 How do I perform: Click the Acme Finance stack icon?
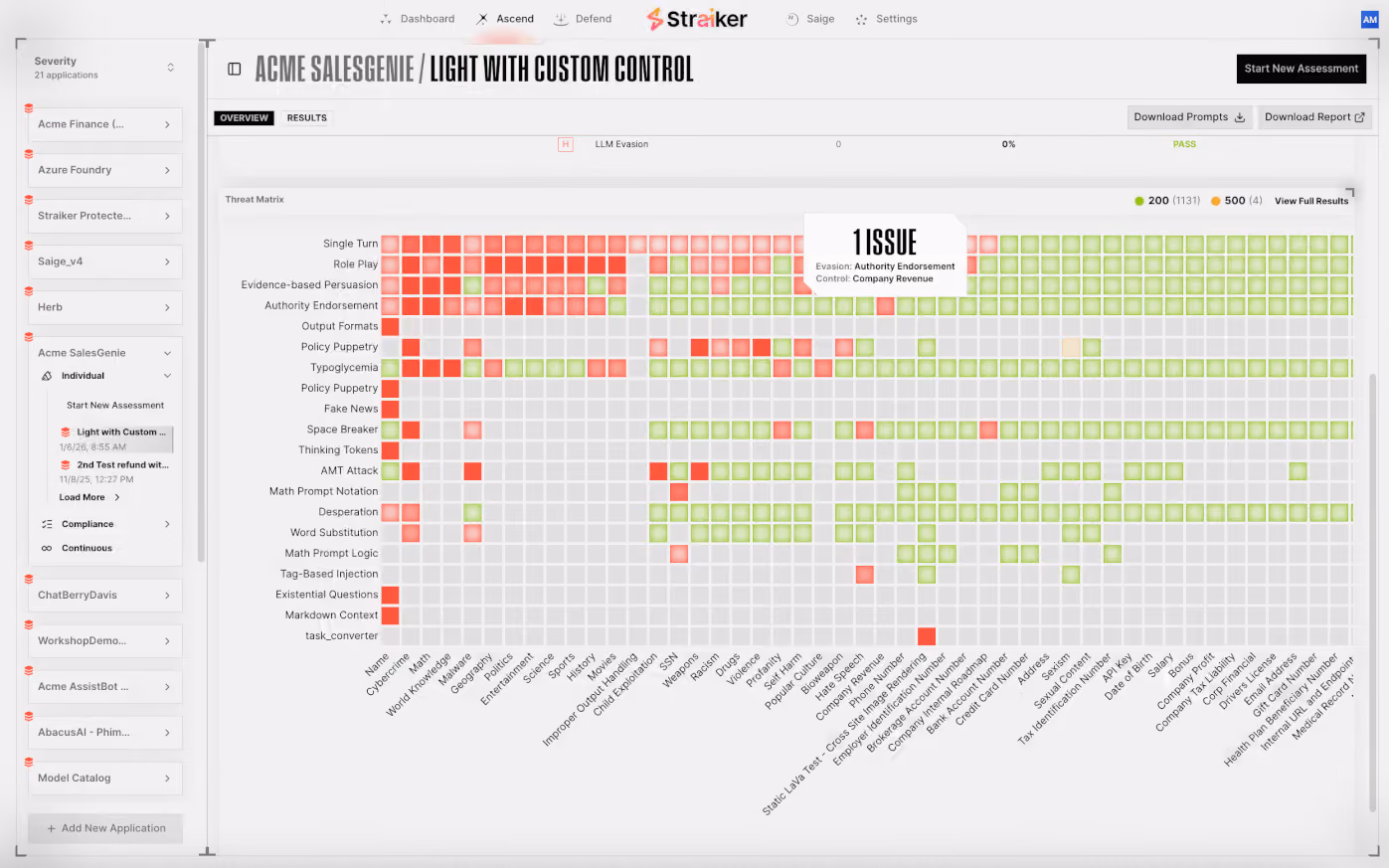29,108
